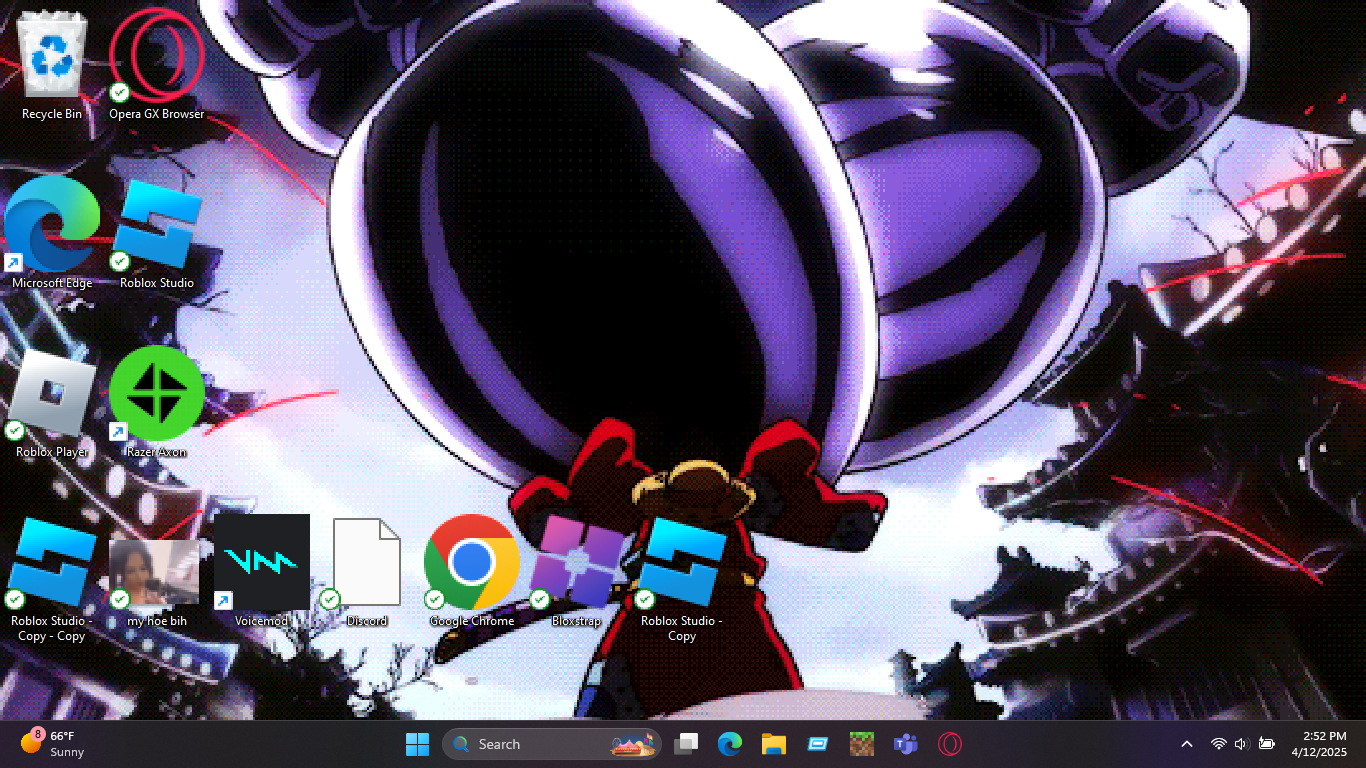Open the Windows Start menu
The width and height of the screenshot is (1366, 768).
417,744
